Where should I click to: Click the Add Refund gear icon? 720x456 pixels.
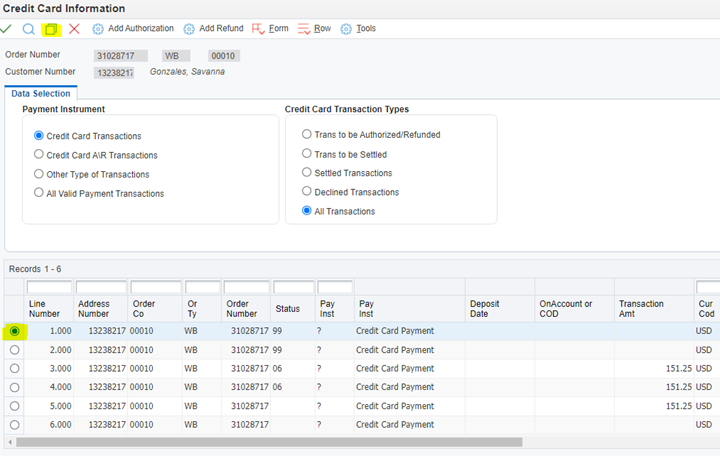click(189, 29)
